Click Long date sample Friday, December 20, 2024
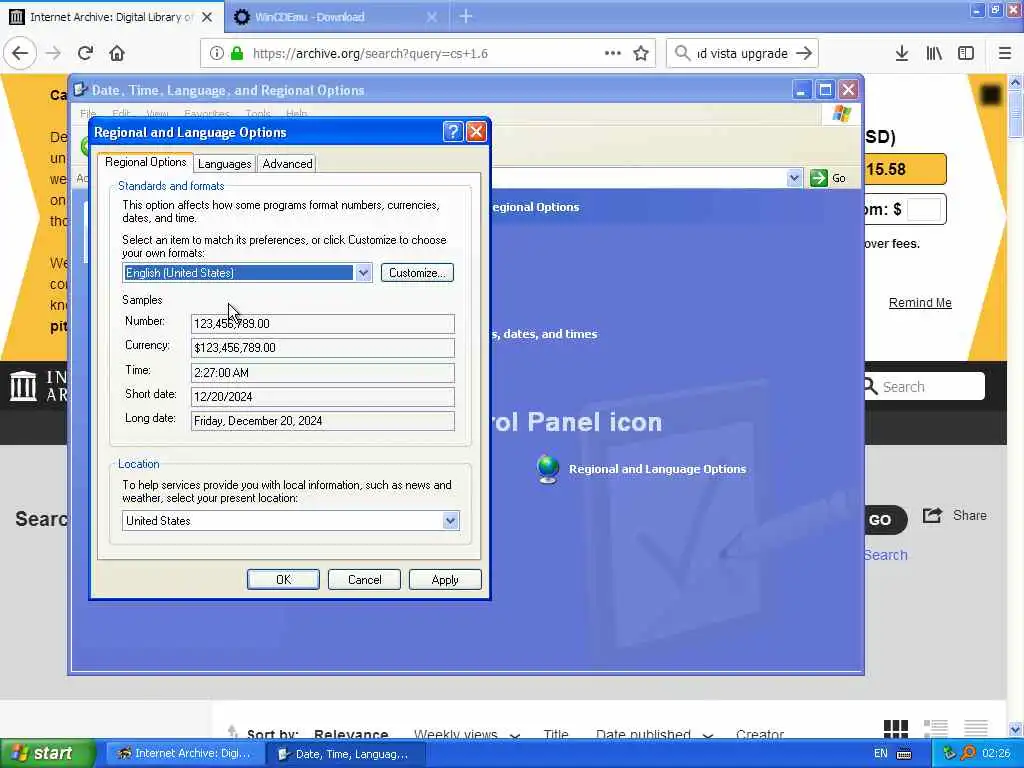 [x=323, y=421]
